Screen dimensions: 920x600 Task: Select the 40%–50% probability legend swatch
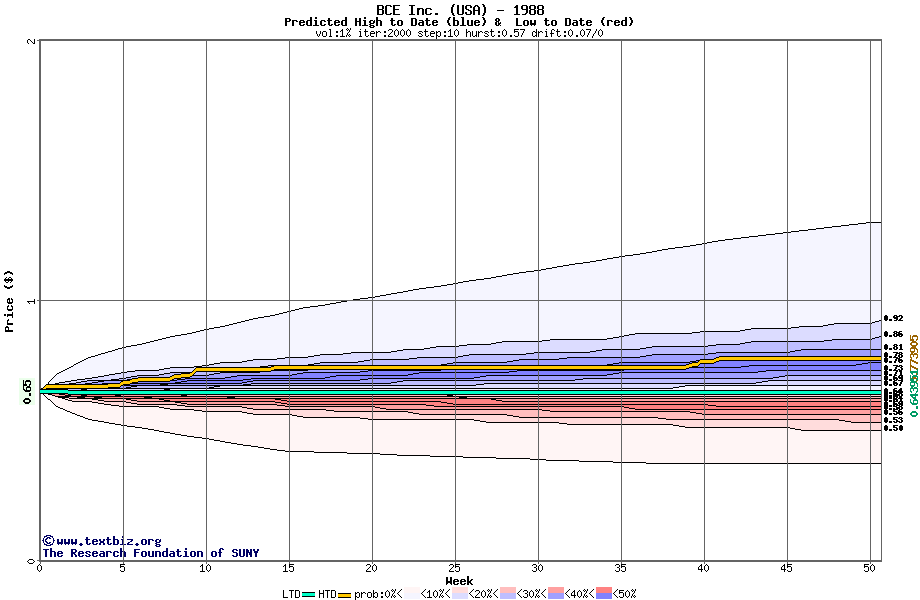603,594
